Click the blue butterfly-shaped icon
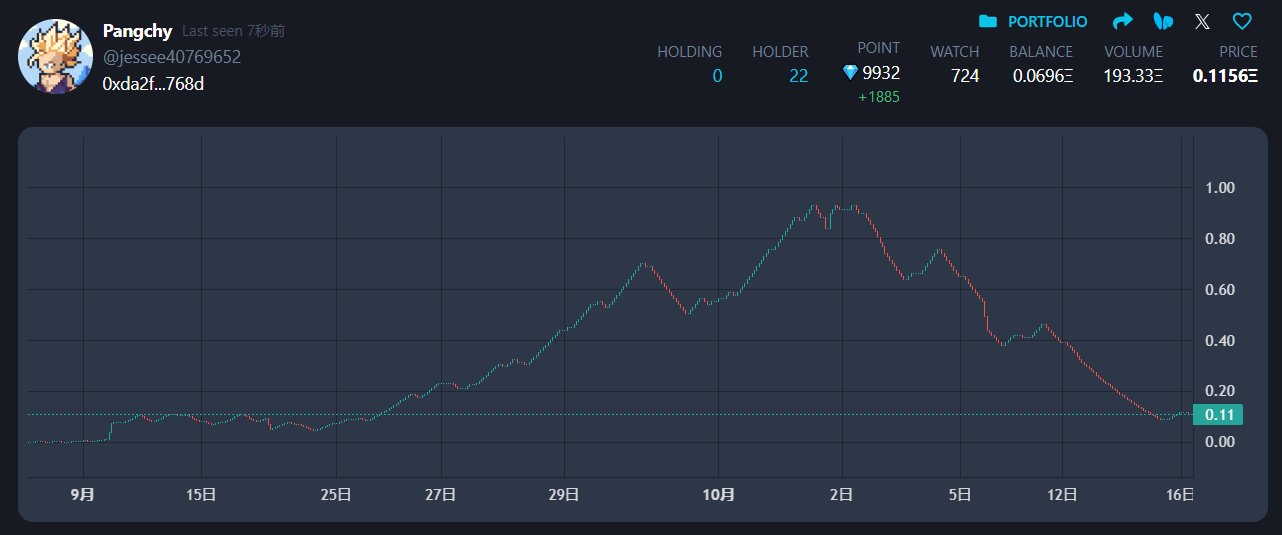 1163,21
